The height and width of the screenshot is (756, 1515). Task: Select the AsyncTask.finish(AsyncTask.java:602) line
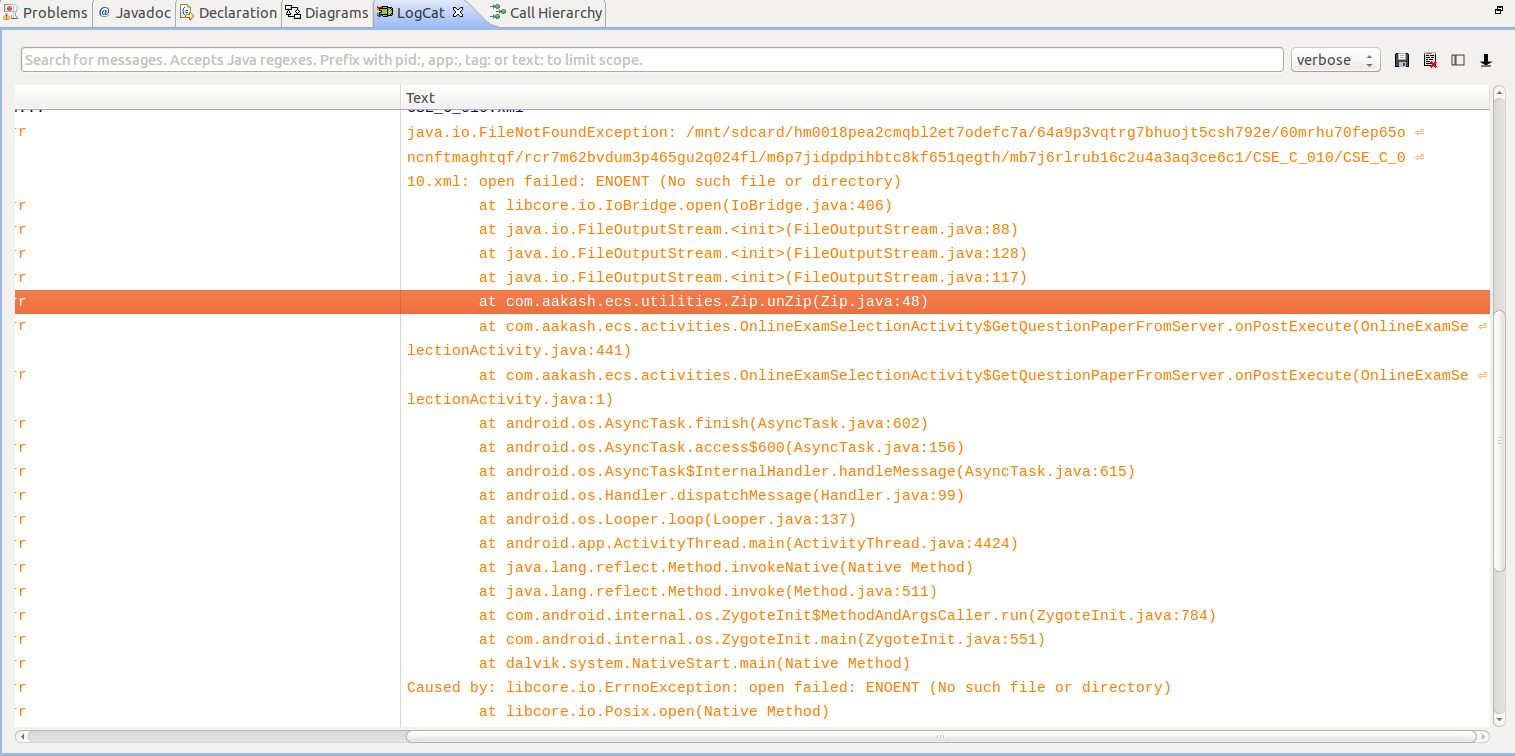752,423
